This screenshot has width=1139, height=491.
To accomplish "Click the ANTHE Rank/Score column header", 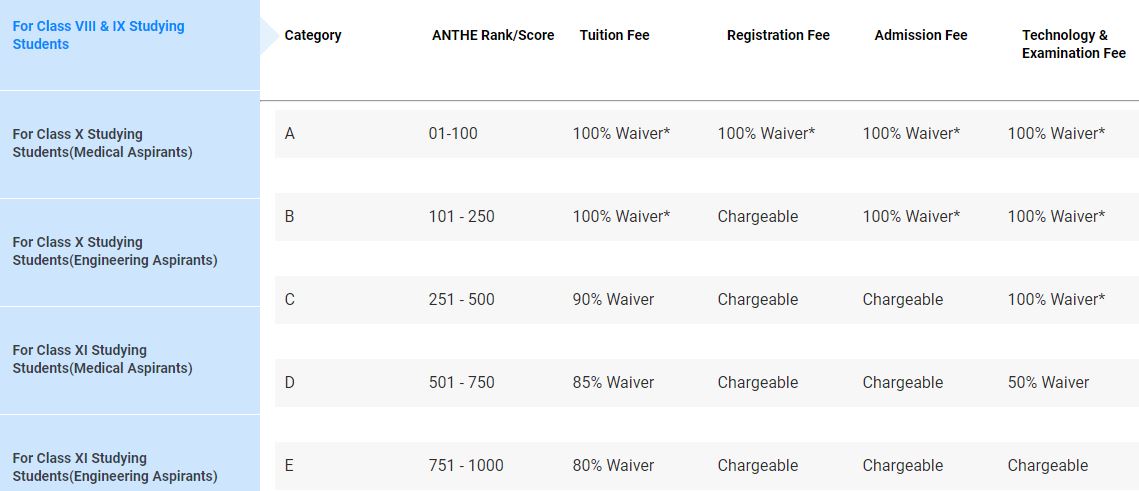I will (x=493, y=36).
